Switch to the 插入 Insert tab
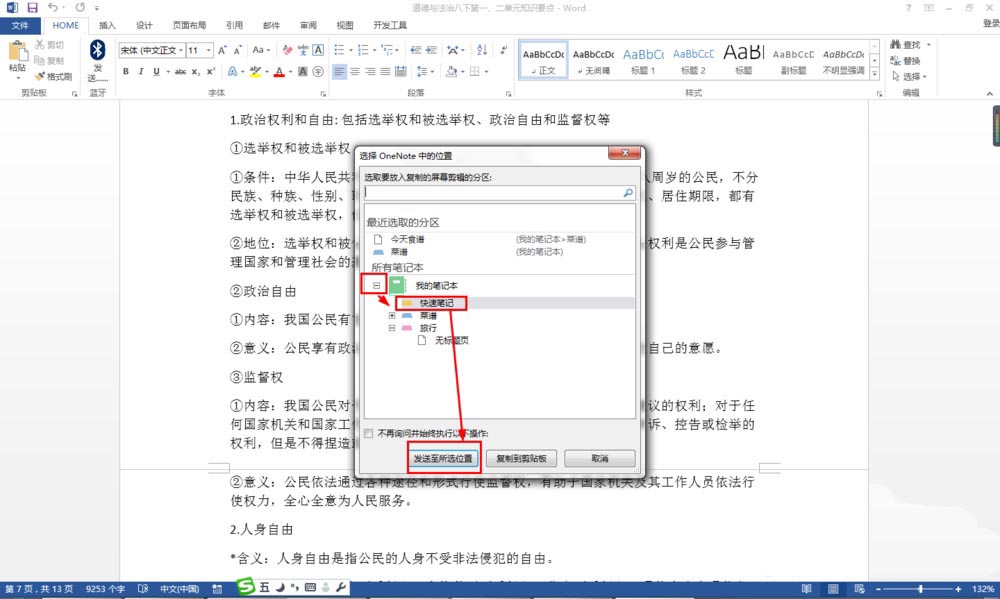This screenshot has width=1000, height=599. (x=107, y=26)
